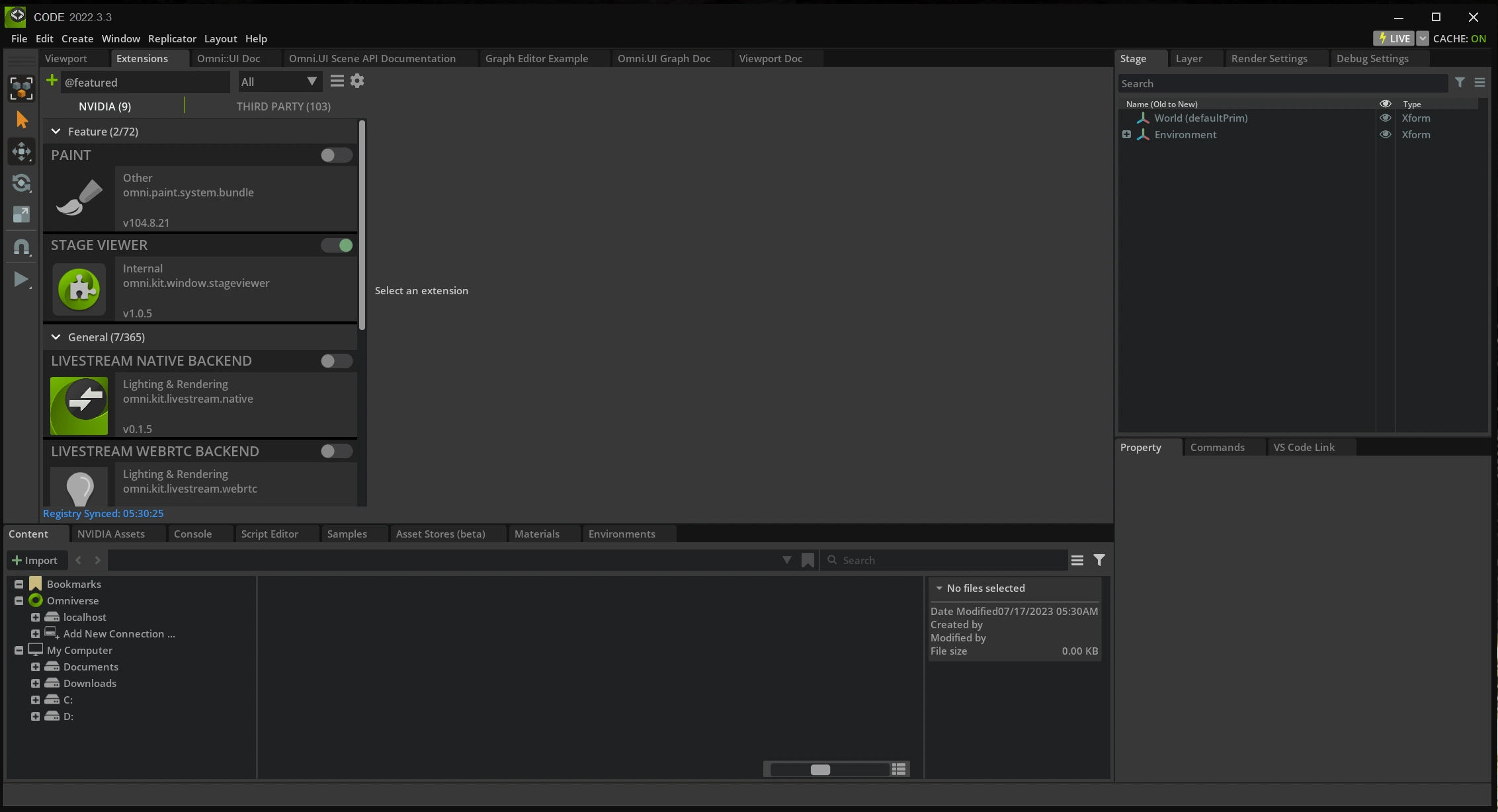1498x812 pixels.
Task: Toggle the Snap magnet tool
Action: coord(21,247)
